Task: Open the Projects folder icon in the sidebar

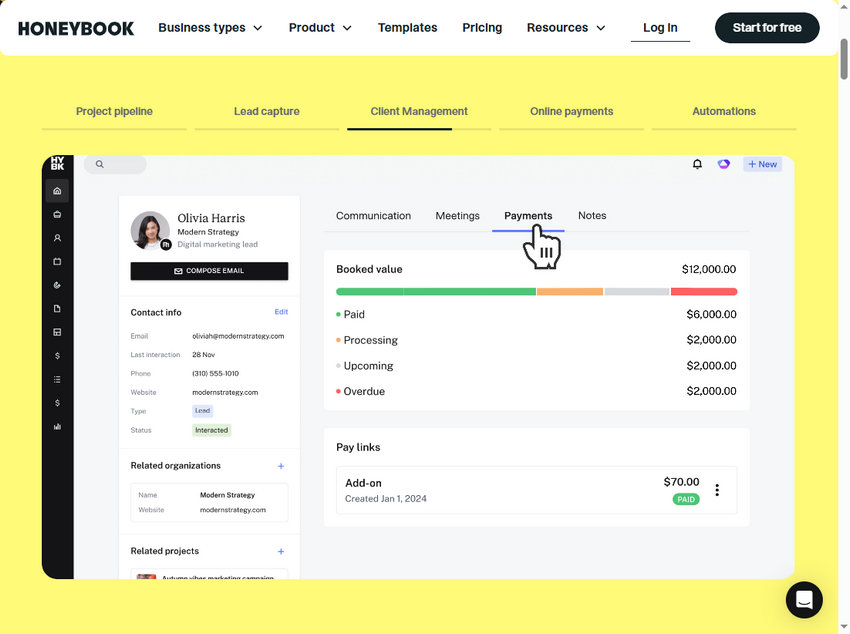Action: [x=57, y=262]
